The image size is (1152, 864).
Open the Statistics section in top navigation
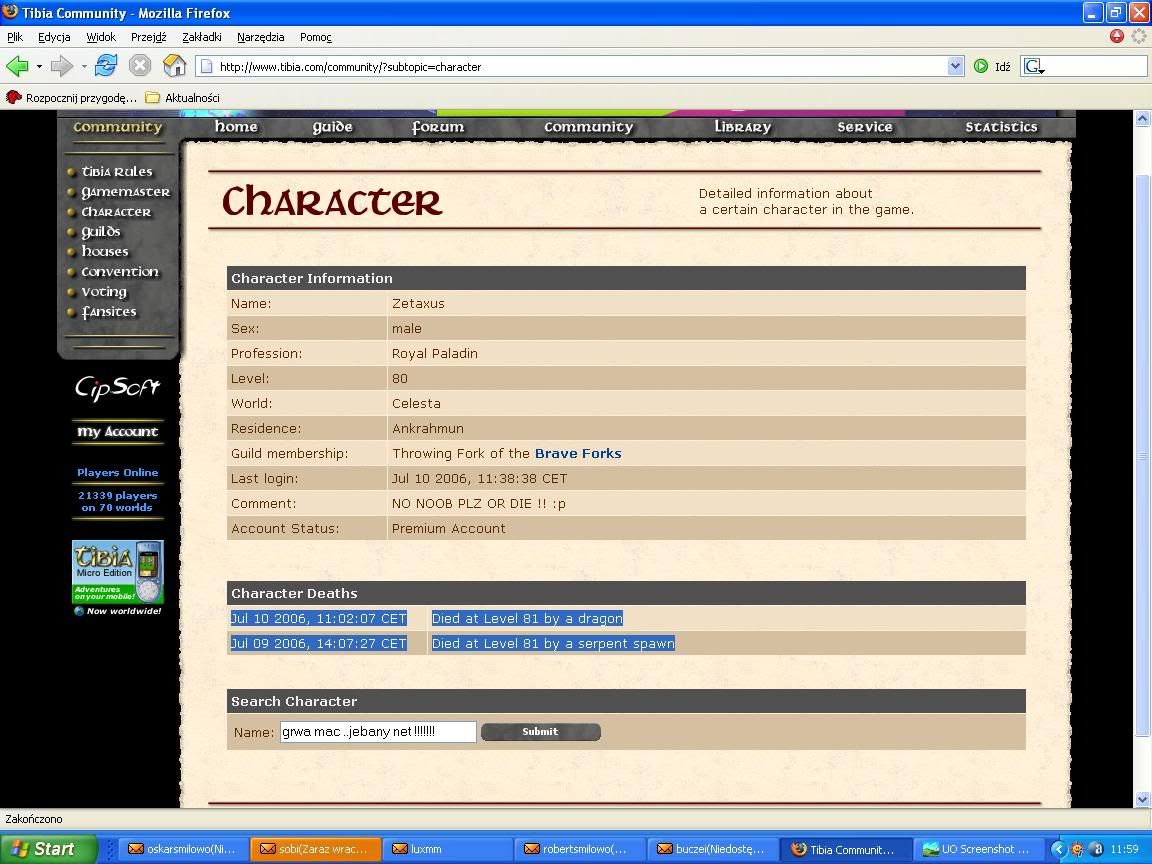coord(1001,127)
